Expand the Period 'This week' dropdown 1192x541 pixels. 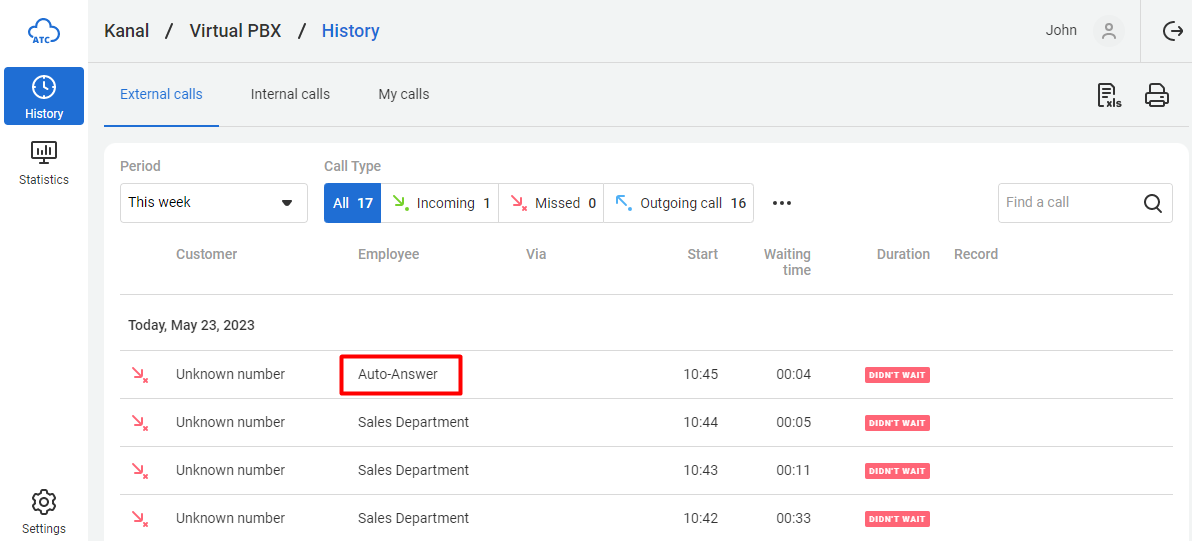pyautogui.click(x=213, y=203)
